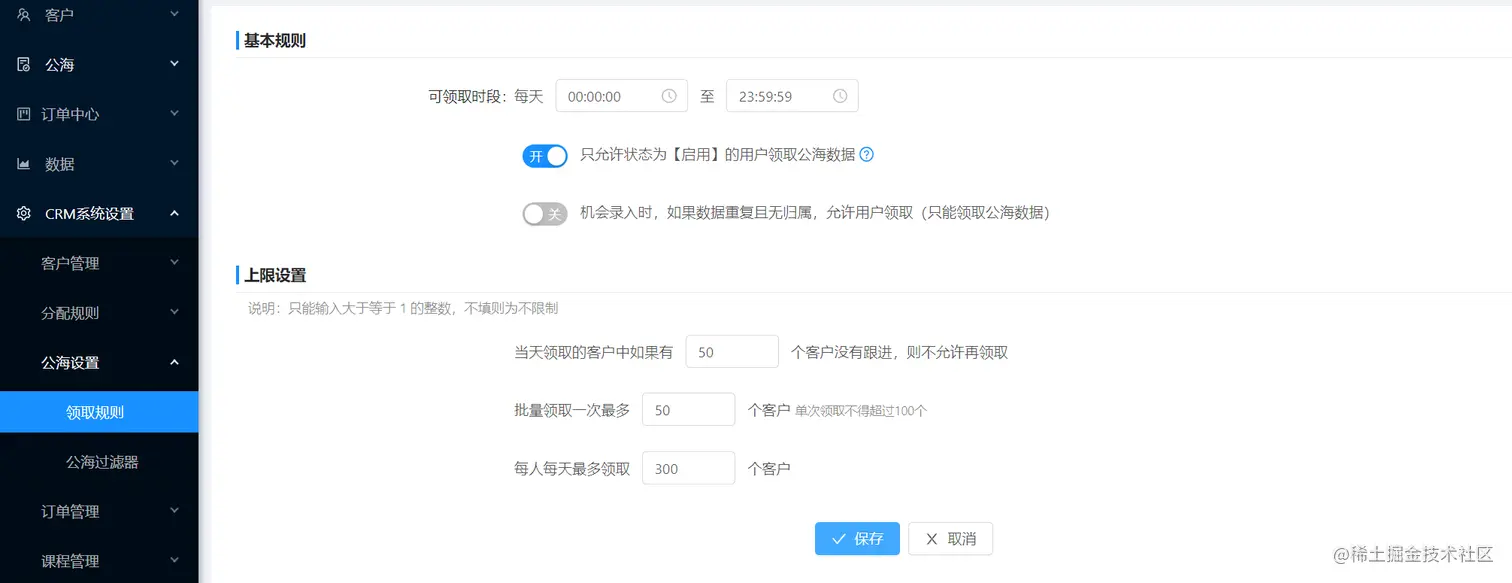Click the 基本规则 section heading
1512x583 pixels.
[x=275, y=41]
